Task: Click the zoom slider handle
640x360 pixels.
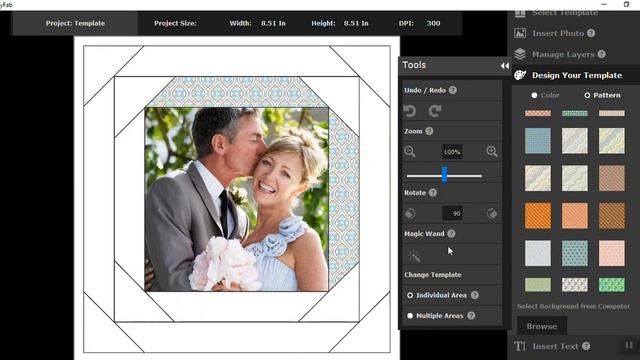Action: (x=444, y=175)
